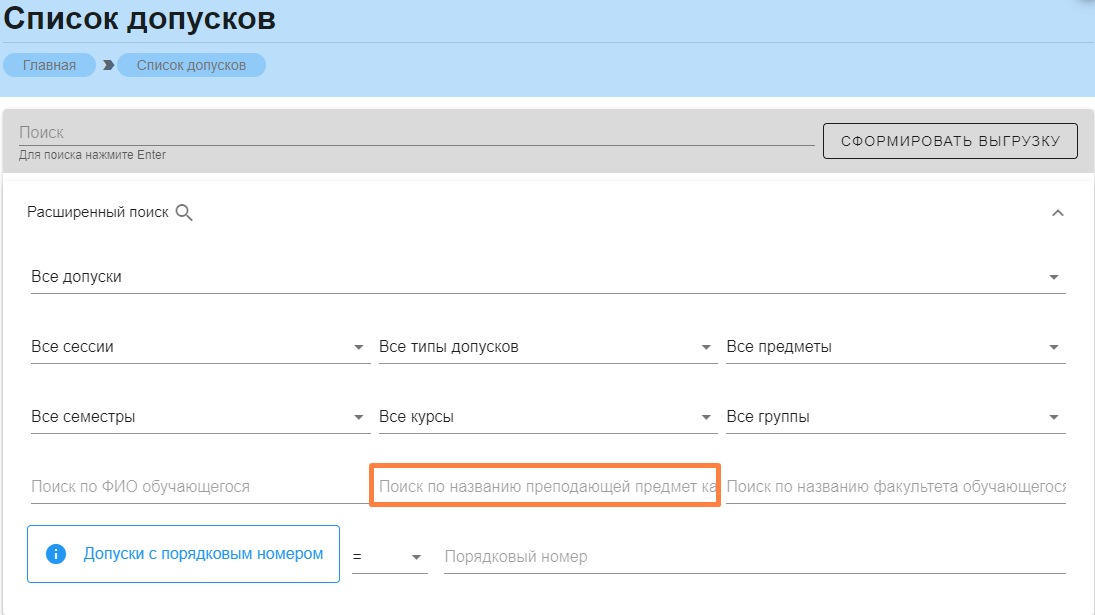Focus the main Поиск field
Viewport: 1095px width, 615px height.
click(416, 133)
